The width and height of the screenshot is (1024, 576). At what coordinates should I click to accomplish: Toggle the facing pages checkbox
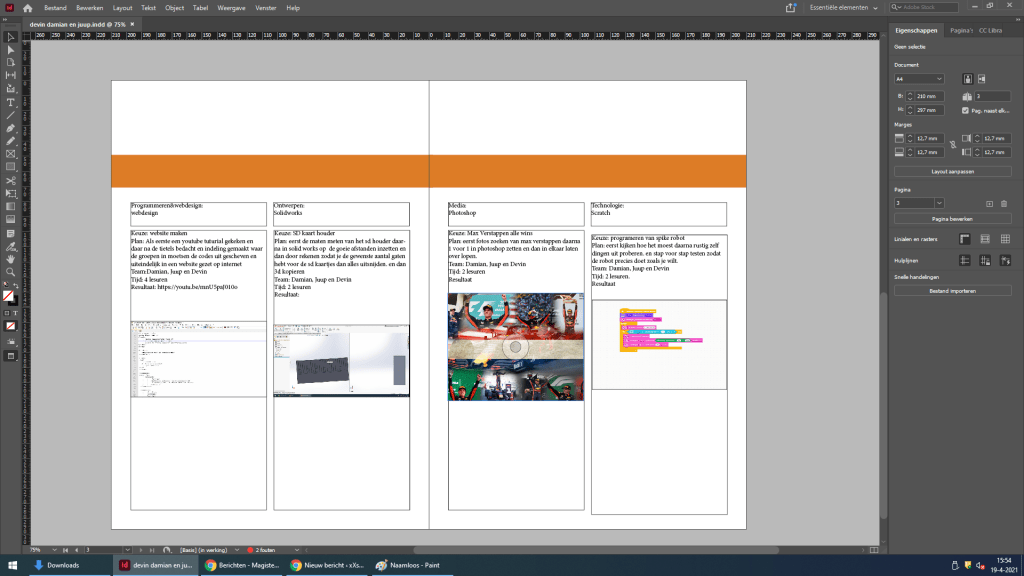pos(965,110)
